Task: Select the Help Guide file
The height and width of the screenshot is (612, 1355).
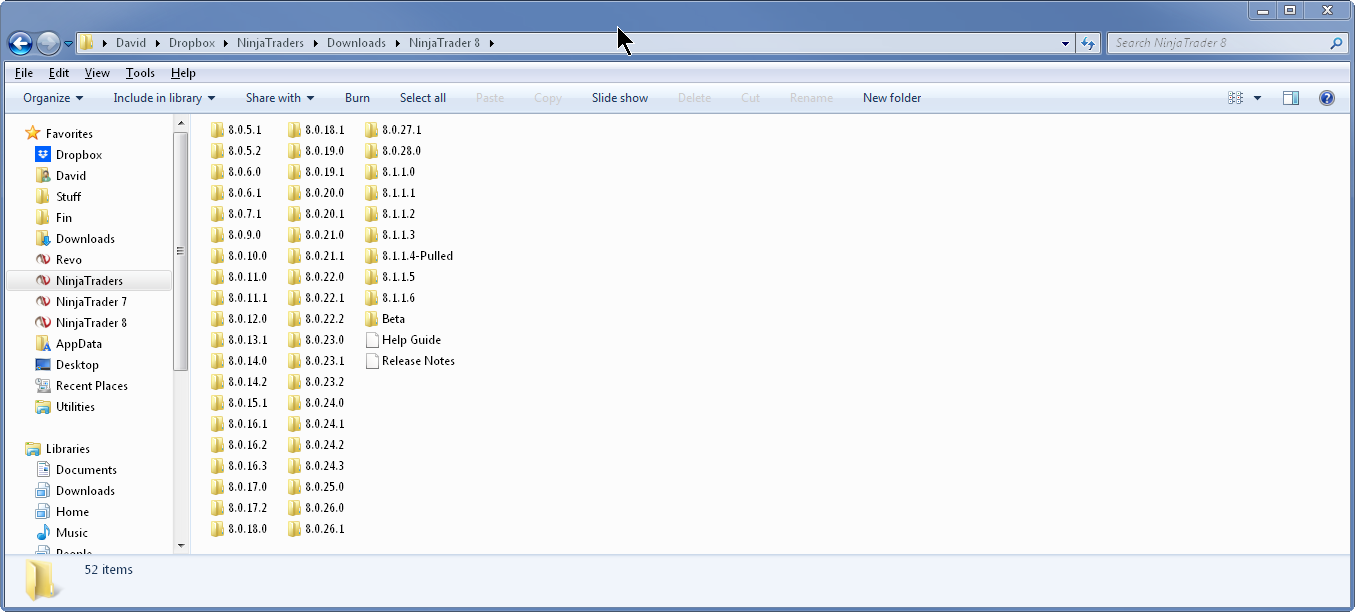Action: (x=403, y=340)
